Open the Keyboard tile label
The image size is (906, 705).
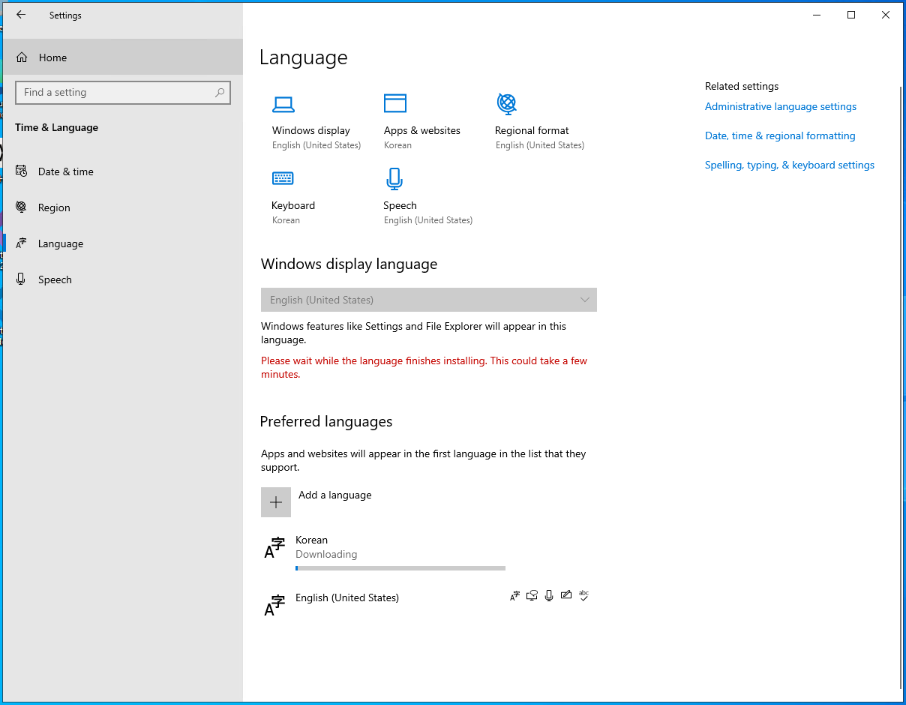coord(293,205)
